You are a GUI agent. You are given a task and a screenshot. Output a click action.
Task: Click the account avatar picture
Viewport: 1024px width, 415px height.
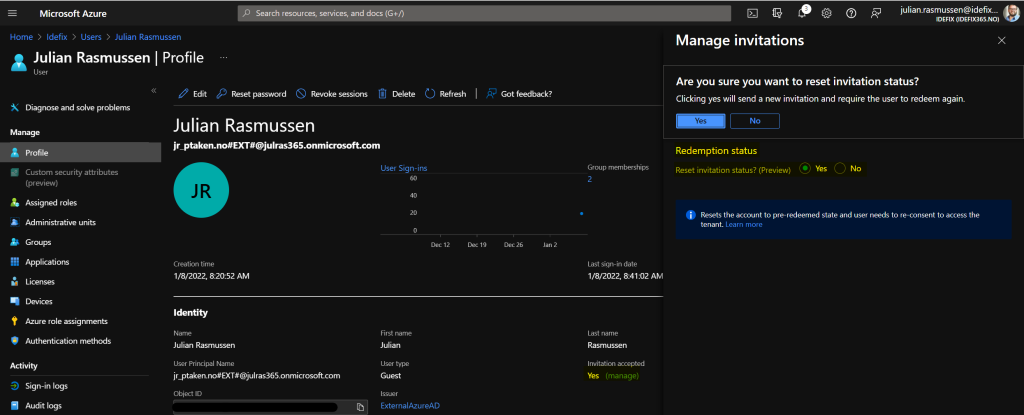click(x=1010, y=13)
